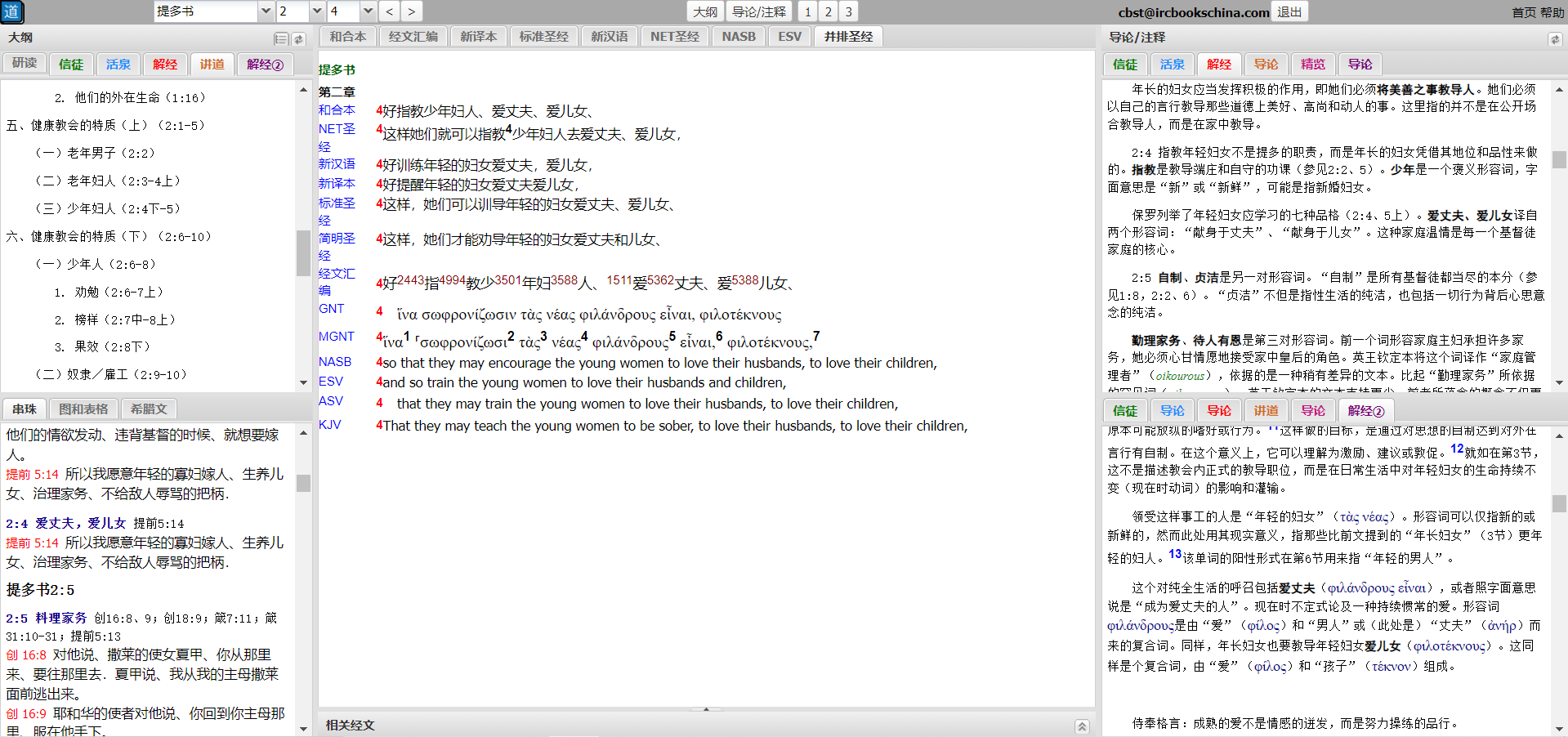The image size is (1568, 737).
Task: Click the 退出 logout button
Action: (1289, 11)
